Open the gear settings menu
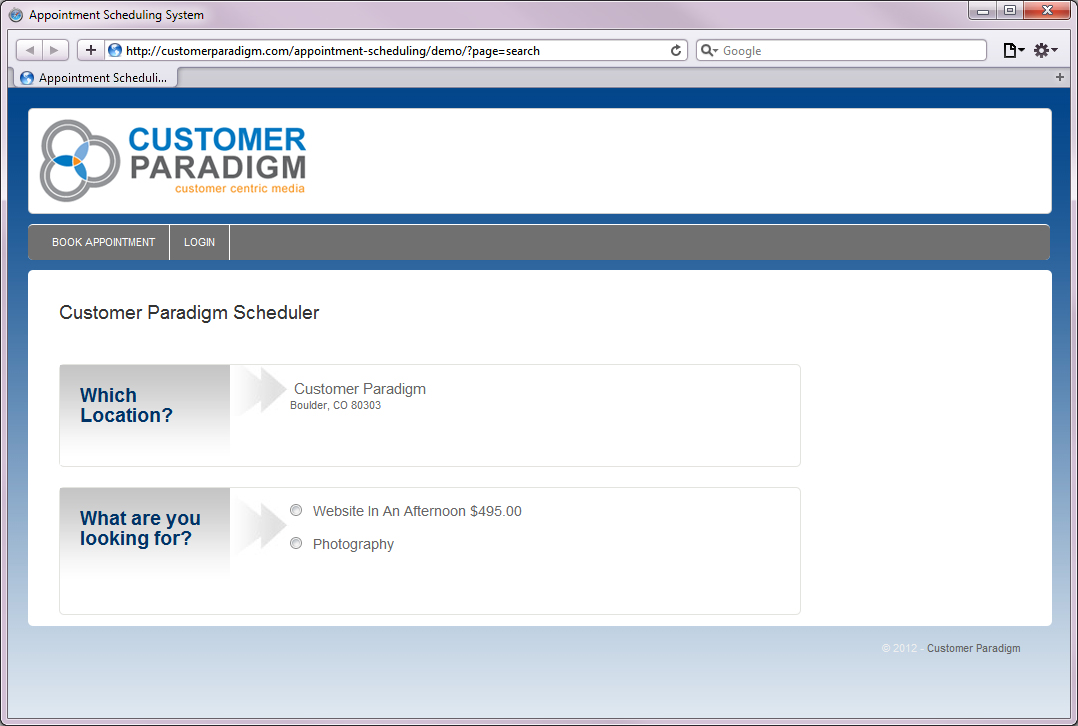 tap(1045, 50)
